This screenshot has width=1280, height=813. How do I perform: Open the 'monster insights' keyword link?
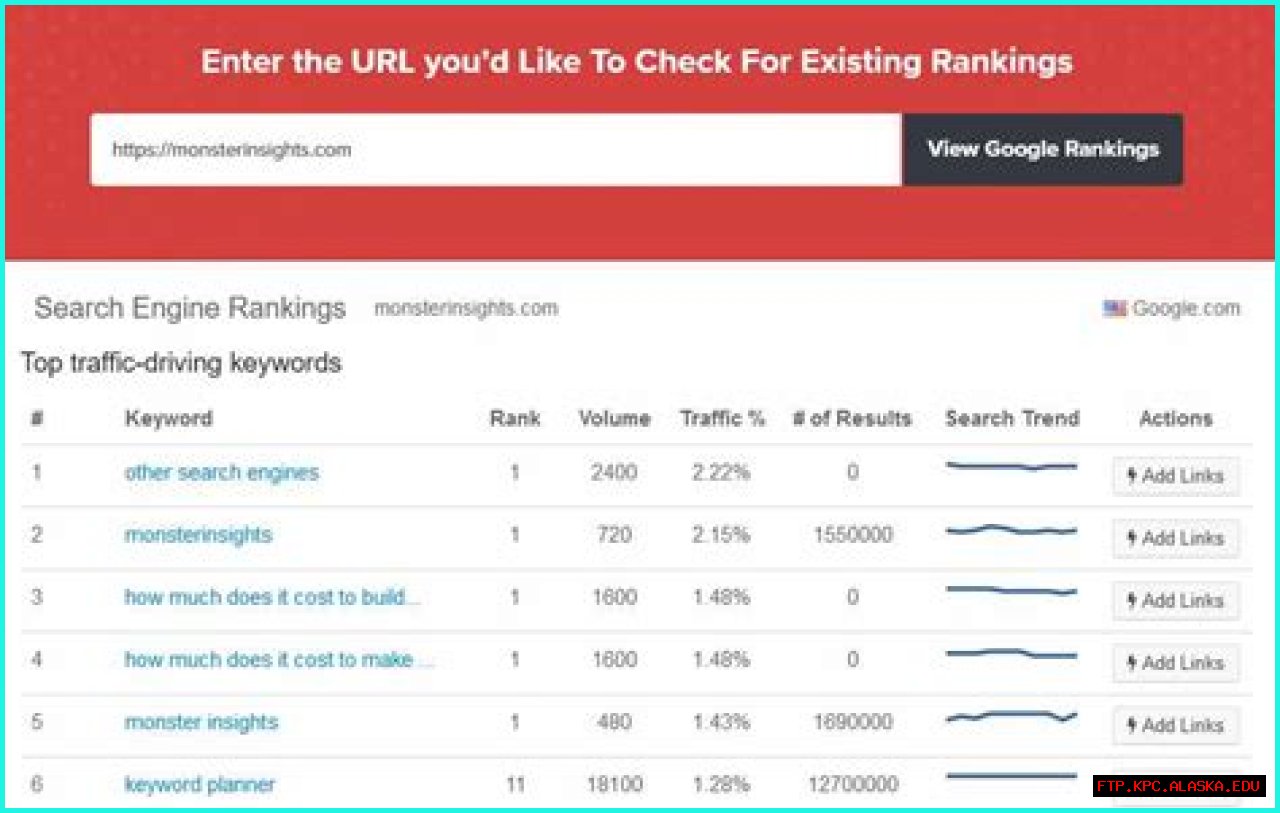point(201,722)
